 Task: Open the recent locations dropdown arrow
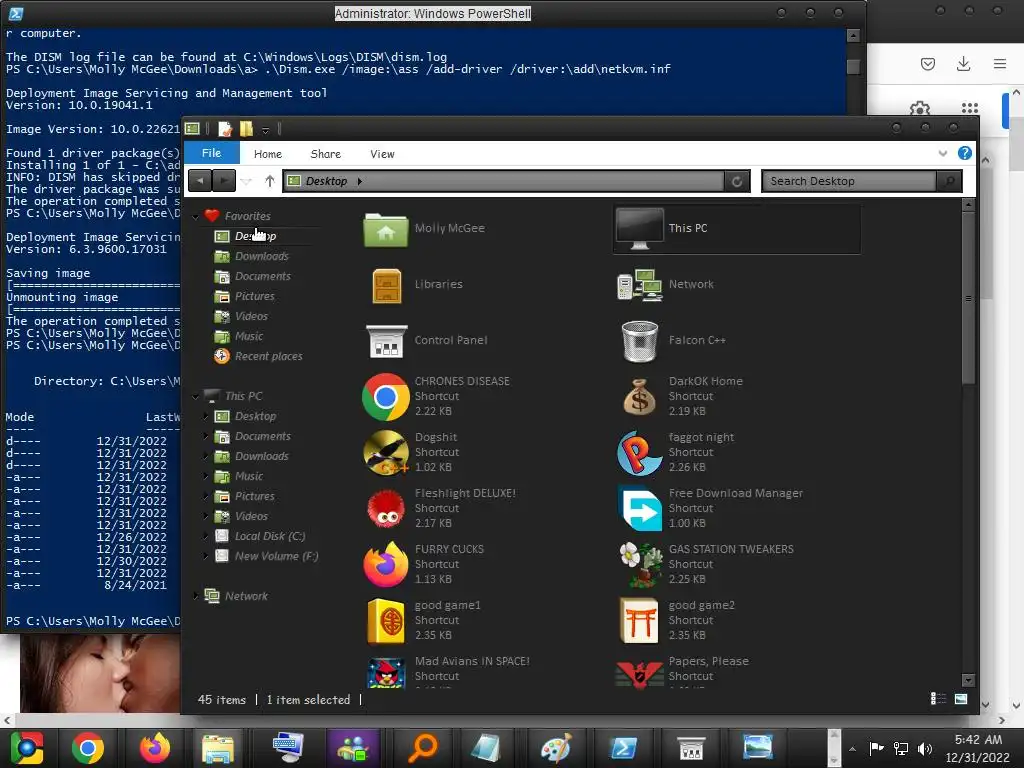(246, 182)
